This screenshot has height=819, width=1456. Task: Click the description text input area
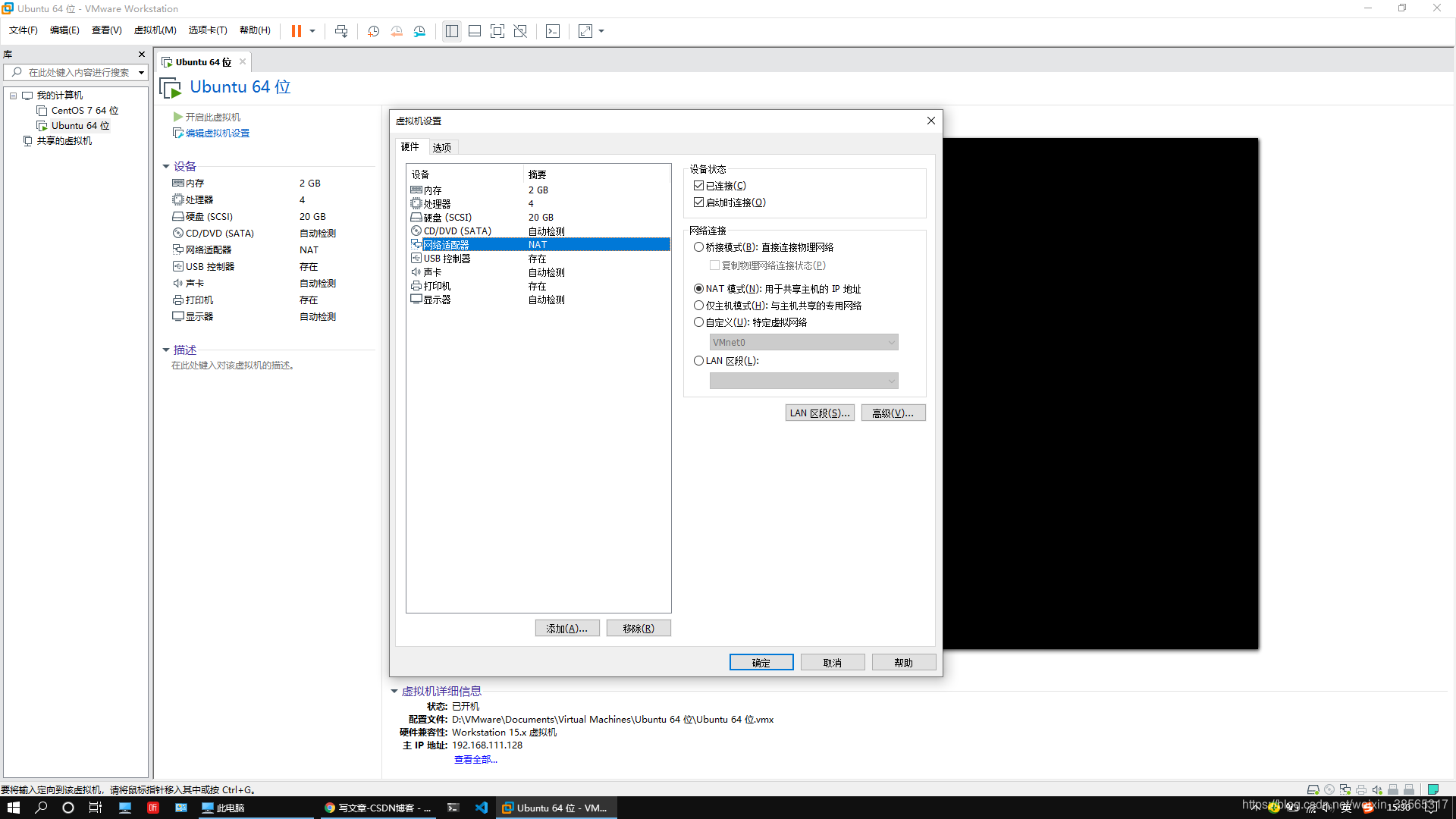click(x=233, y=366)
